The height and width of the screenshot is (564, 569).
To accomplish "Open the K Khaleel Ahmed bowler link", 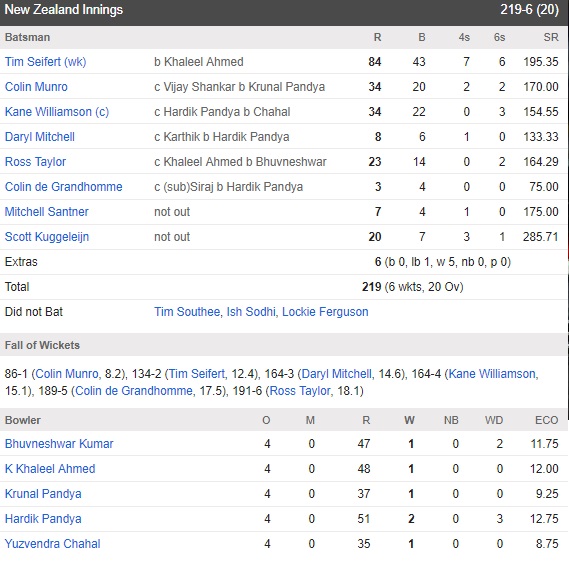I will click(50, 469).
